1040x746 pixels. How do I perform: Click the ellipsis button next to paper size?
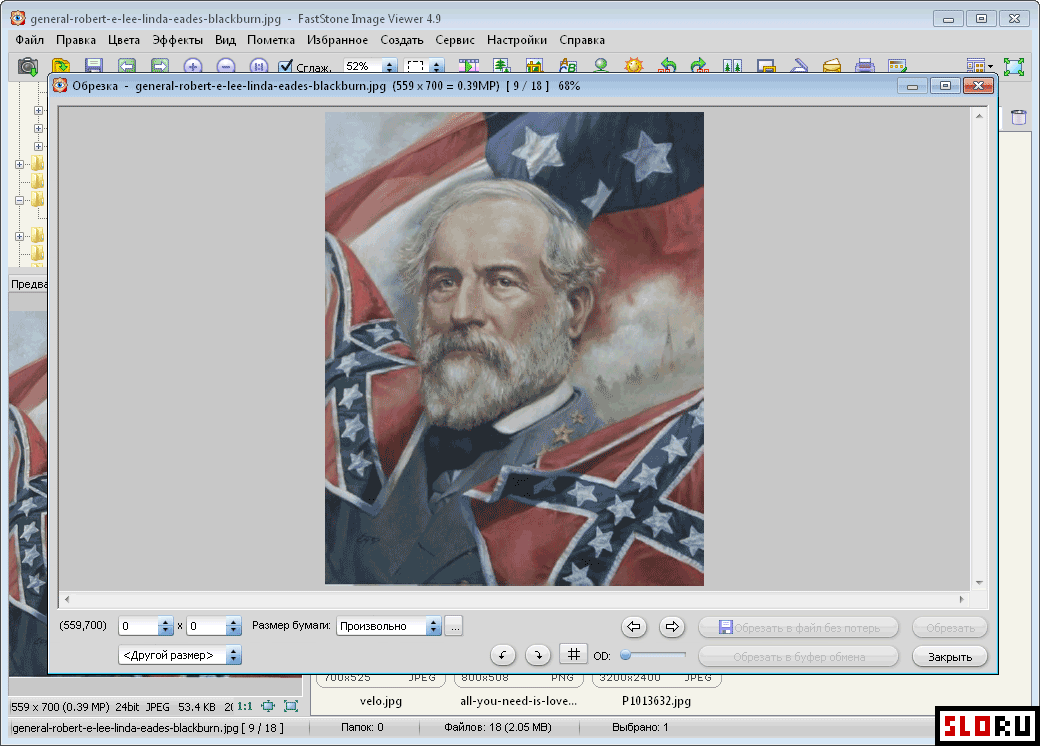pos(454,626)
